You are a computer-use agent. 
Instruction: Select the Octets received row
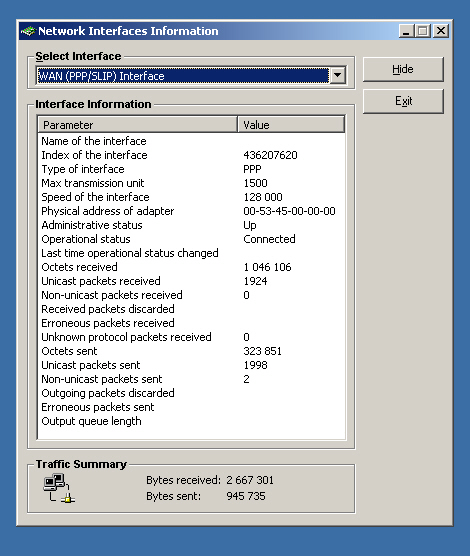click(x=191, y=267)
